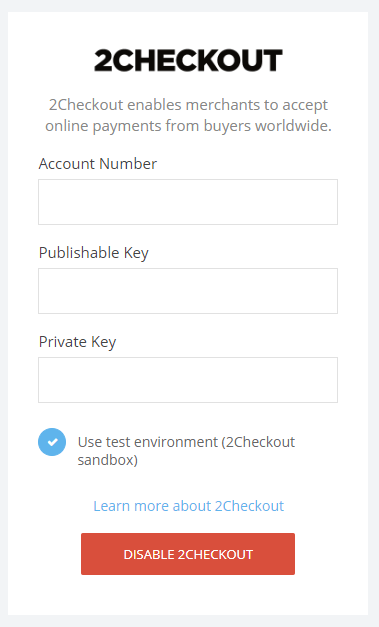The height and width of the screenshot is (627, 379).
Task: Focus the Account Number input field
Action: coord(188,202)
